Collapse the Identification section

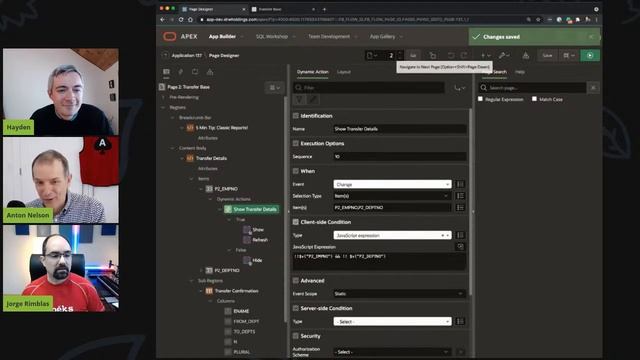coord(296,116)
